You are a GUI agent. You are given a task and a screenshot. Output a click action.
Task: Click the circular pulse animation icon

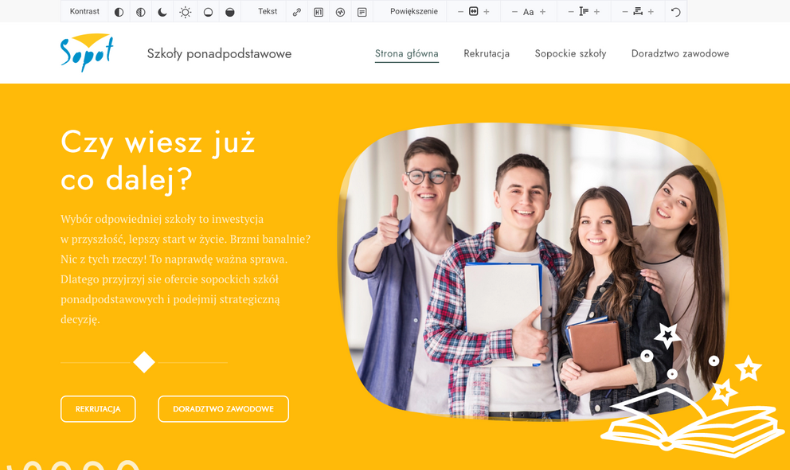click(x=340, y=12)
